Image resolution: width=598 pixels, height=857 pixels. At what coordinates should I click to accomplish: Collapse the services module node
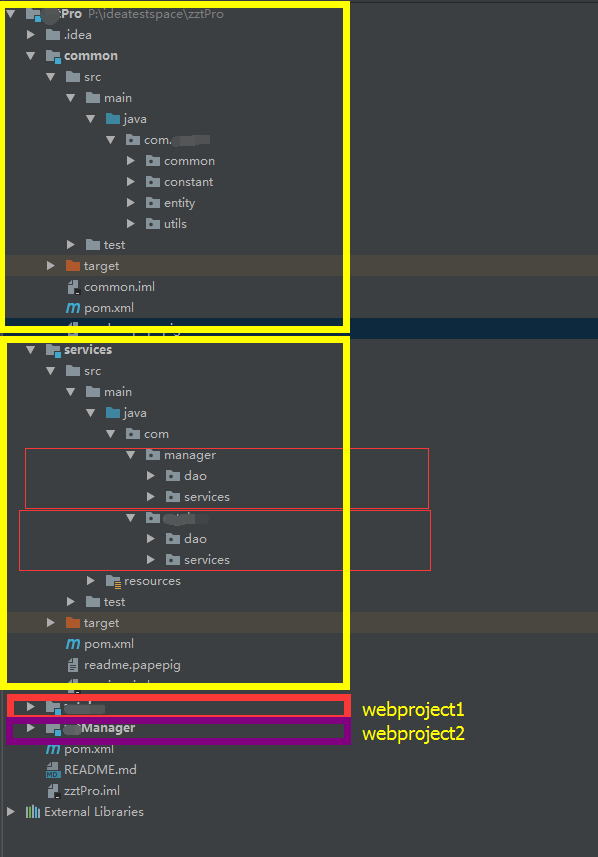pos(31,350)
